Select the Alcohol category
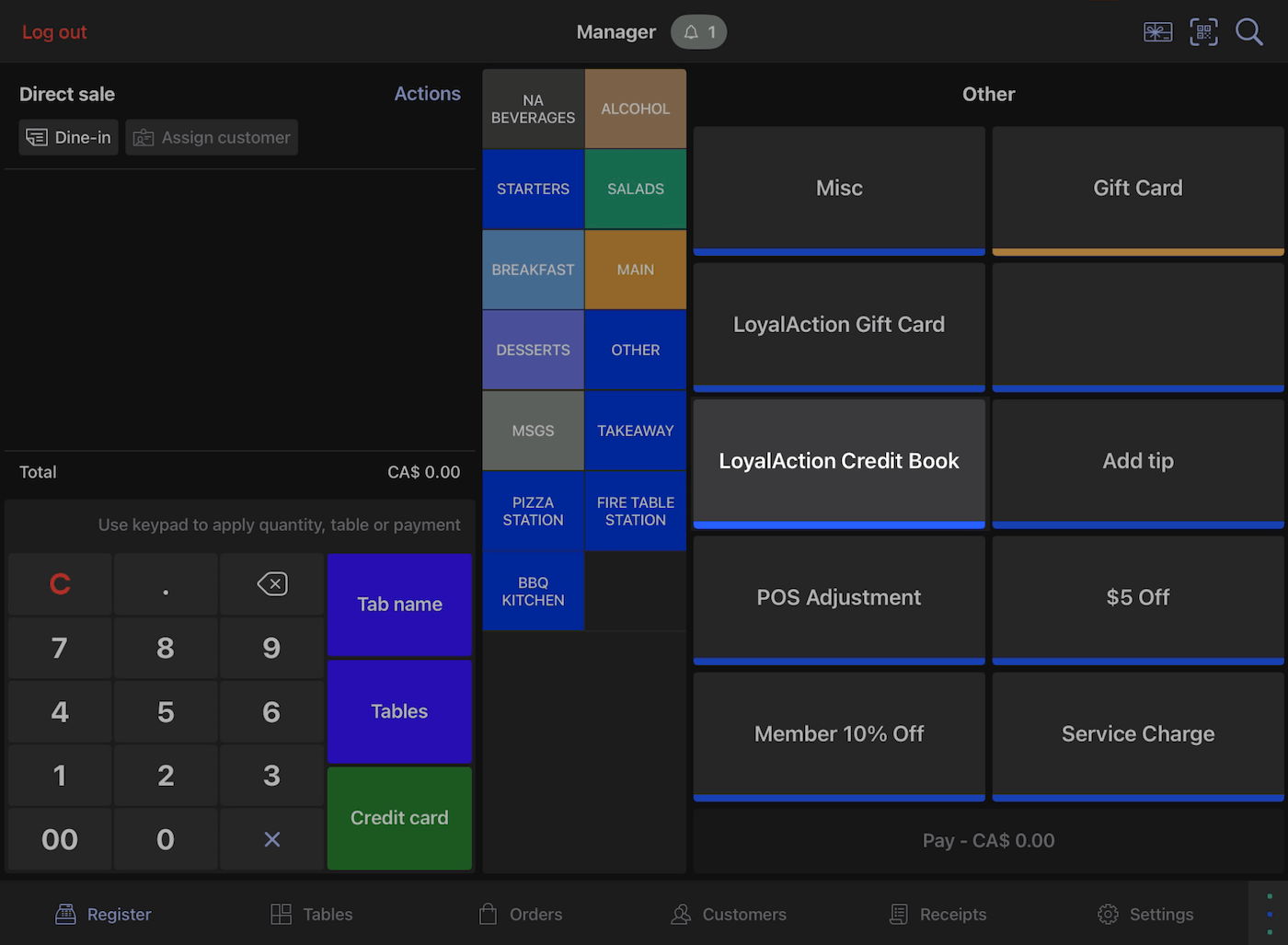The image size is (1288, 945). [636, 109]
